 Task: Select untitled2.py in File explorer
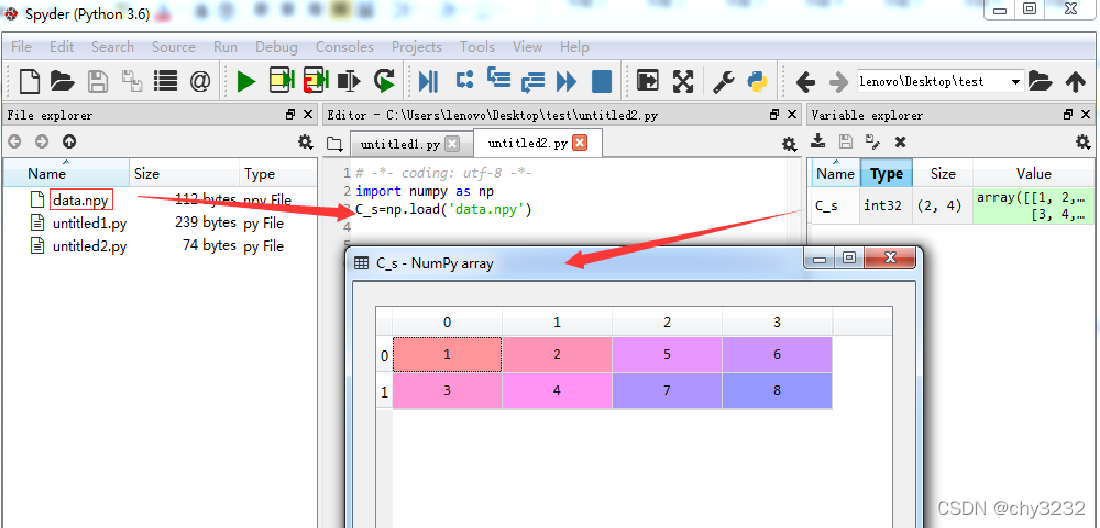(x=90, y=246)
